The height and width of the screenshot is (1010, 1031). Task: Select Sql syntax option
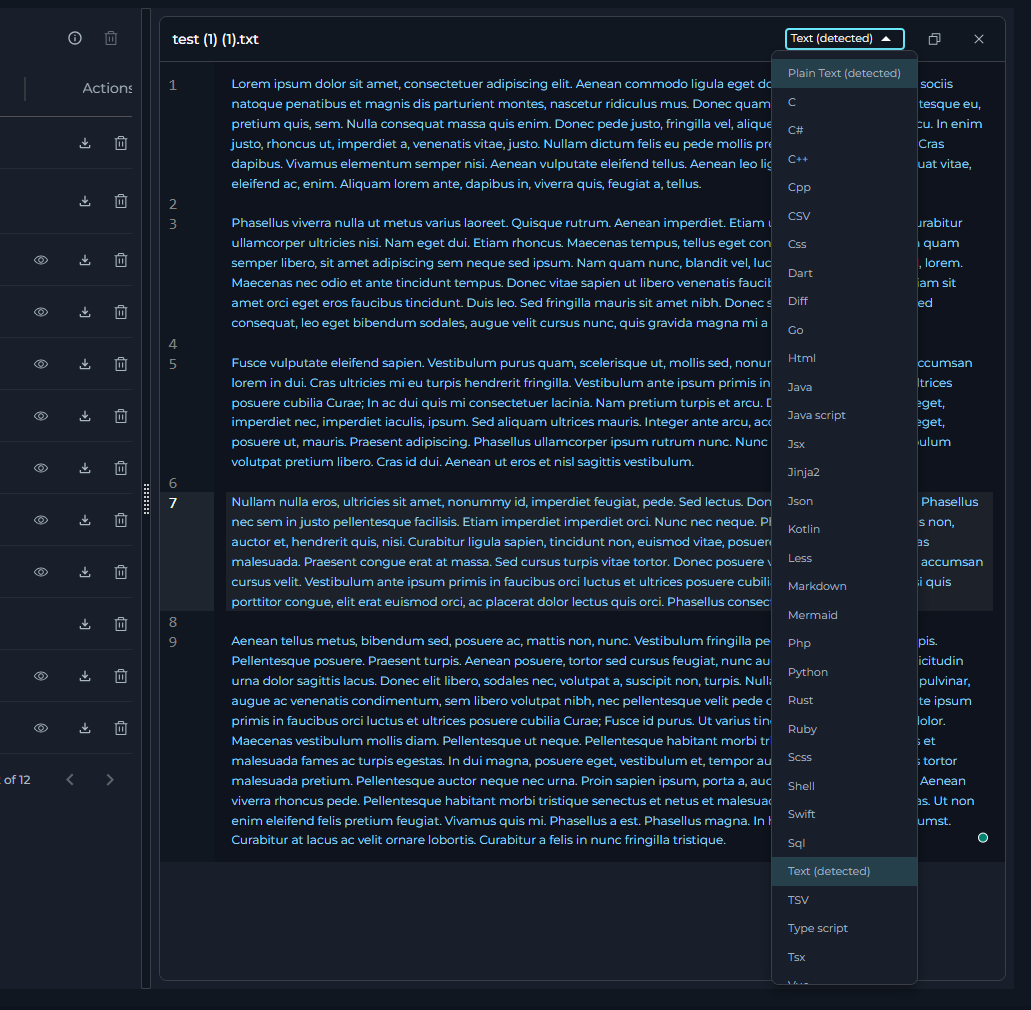[x=844, y=843]
